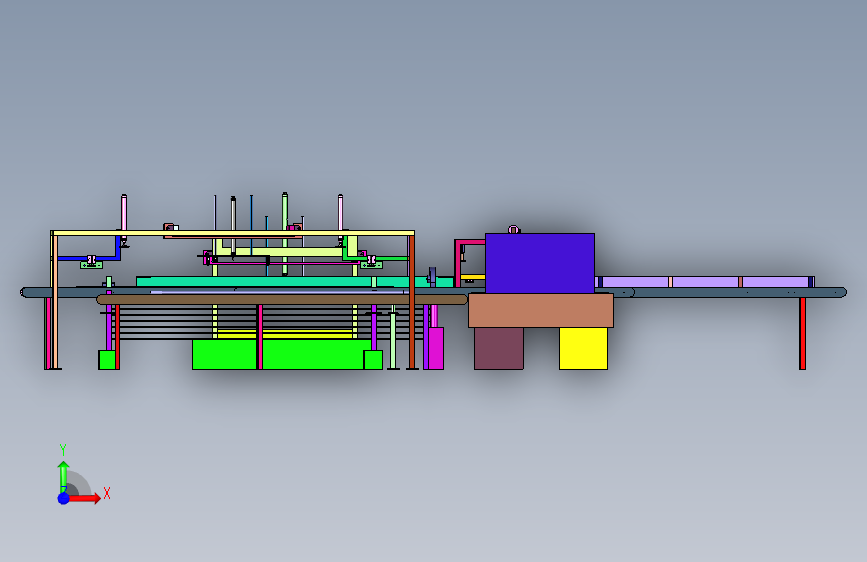The width and height of the screenshot is (867, 562).
Task: Pick the red support leg at far right
Action: click(x=802, y=334)
